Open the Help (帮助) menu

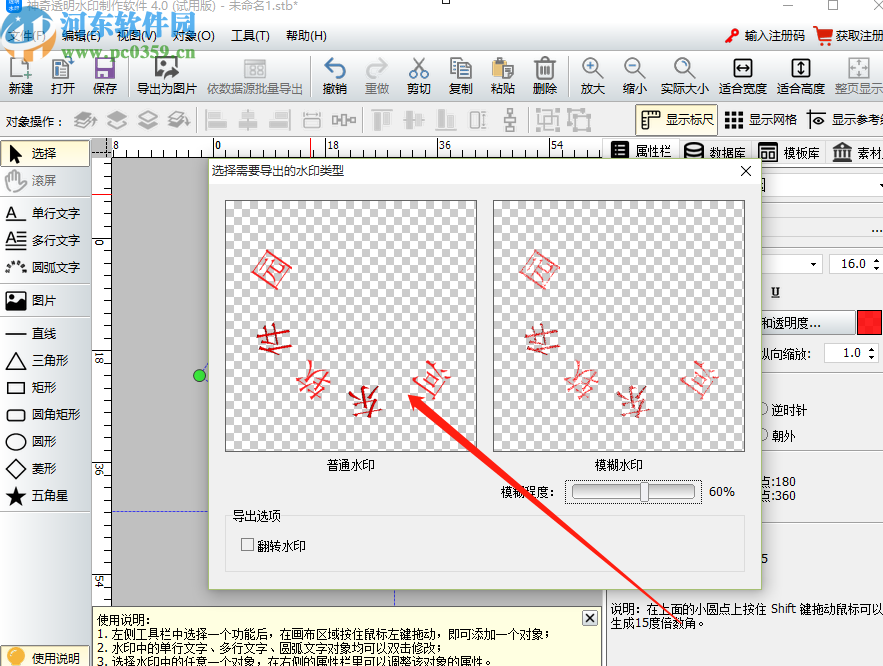(306, 35)
